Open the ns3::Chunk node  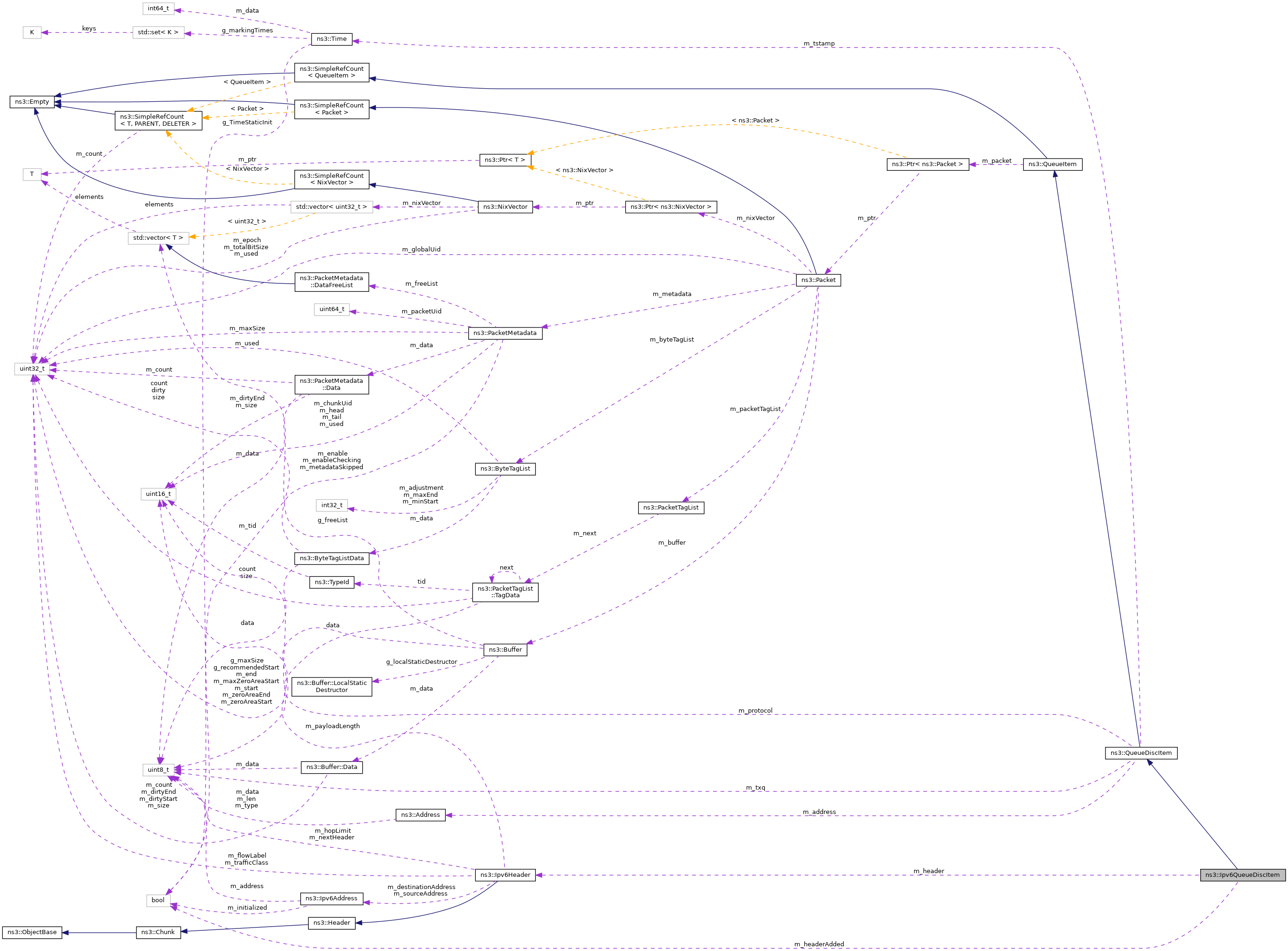coord(158,932)
